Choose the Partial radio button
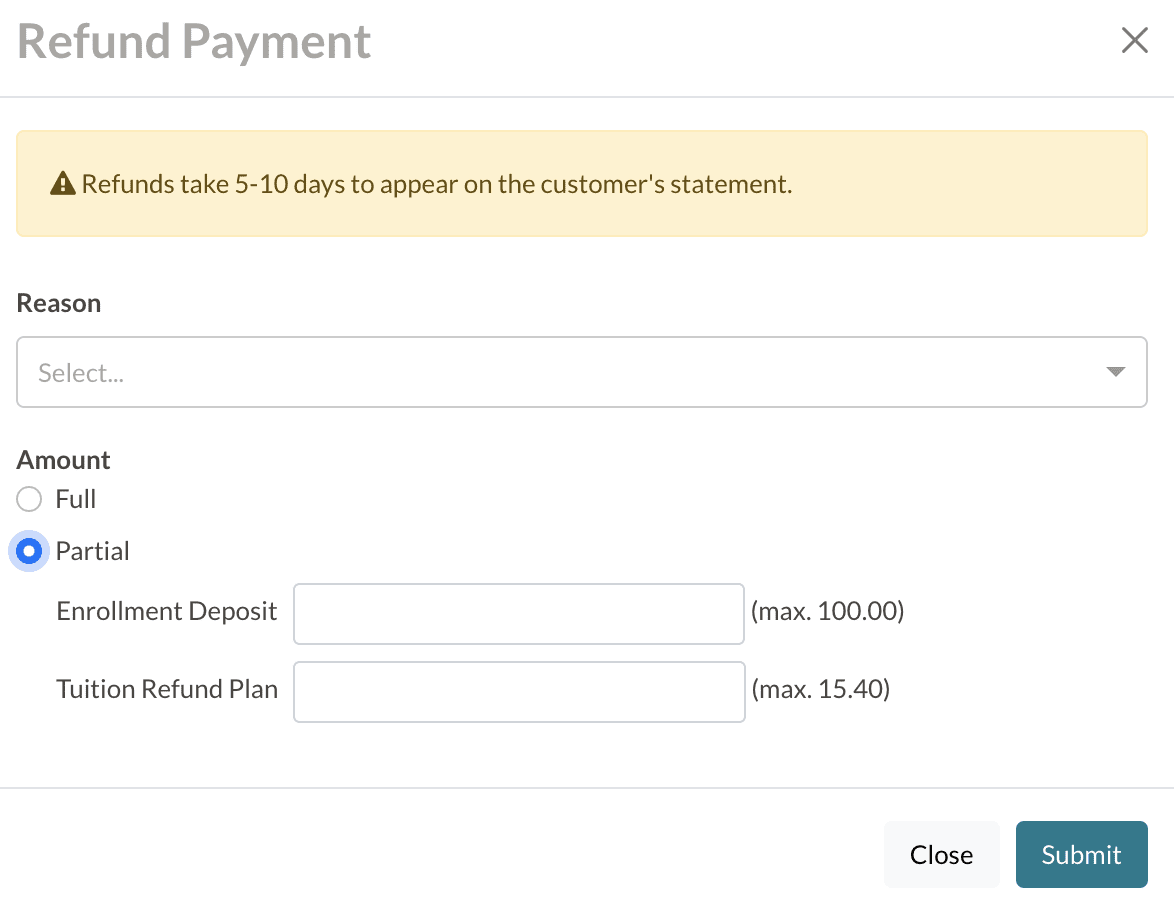1174x914 pixels. coord(29,551)
